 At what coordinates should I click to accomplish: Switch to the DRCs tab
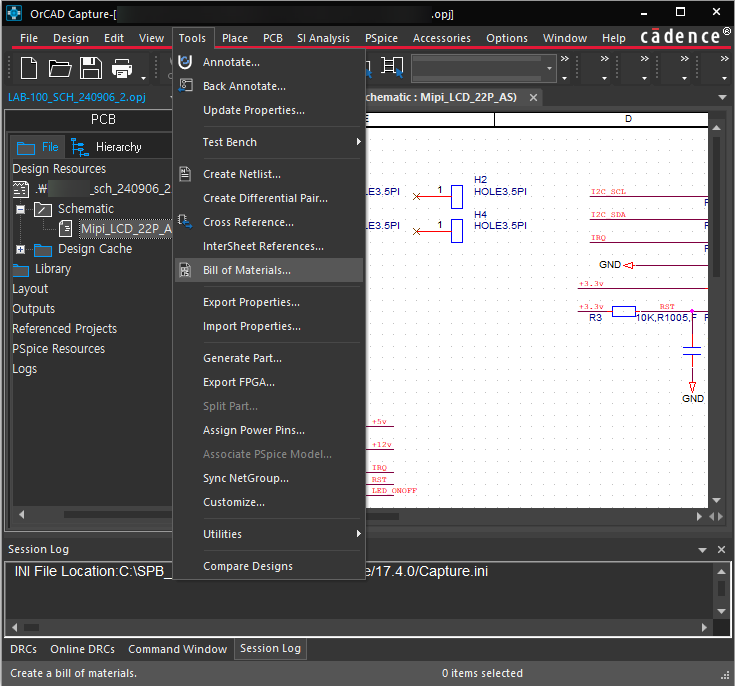point(23,649)
